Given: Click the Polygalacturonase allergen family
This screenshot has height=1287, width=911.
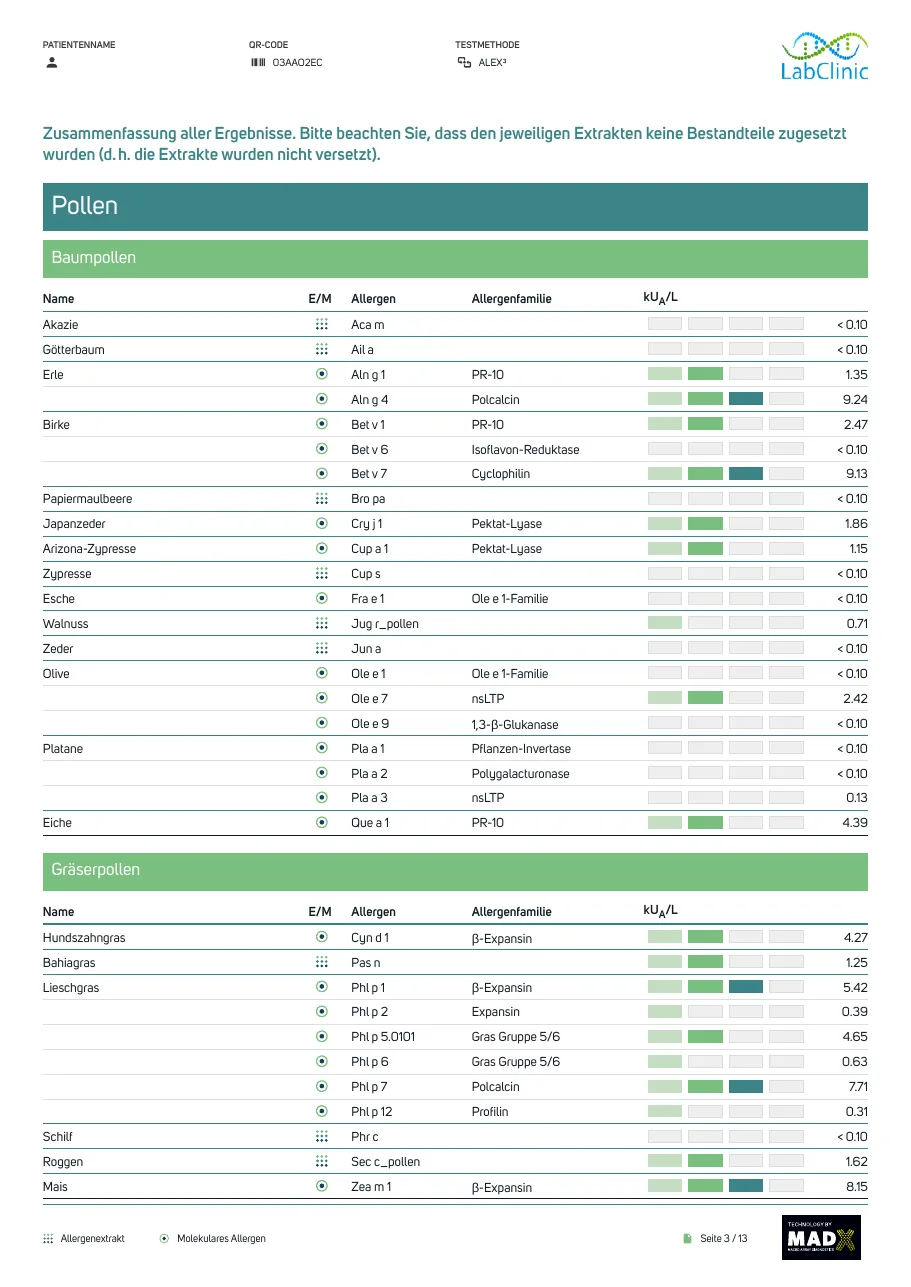Looking at the screenshot, I should coord(521,773).
